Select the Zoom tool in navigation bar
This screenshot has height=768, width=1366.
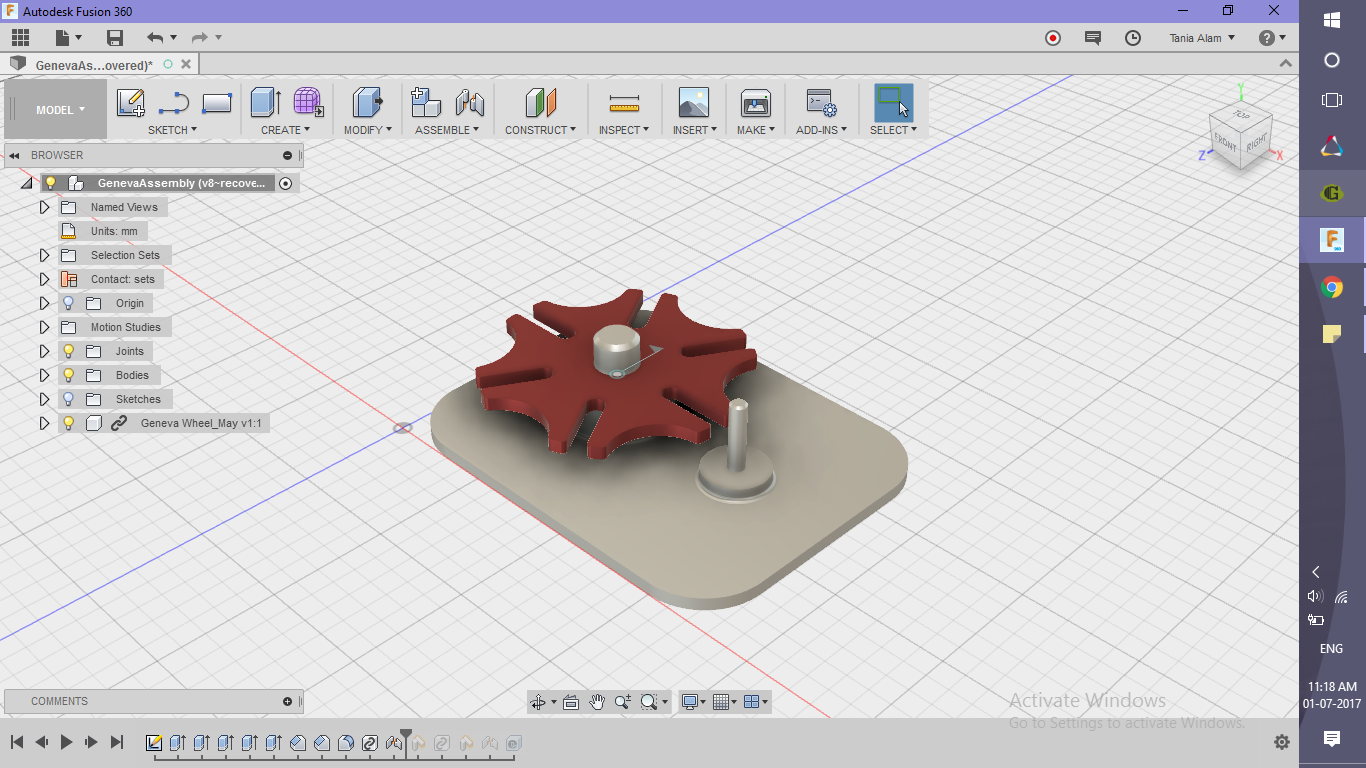click(x=621, y=701)
